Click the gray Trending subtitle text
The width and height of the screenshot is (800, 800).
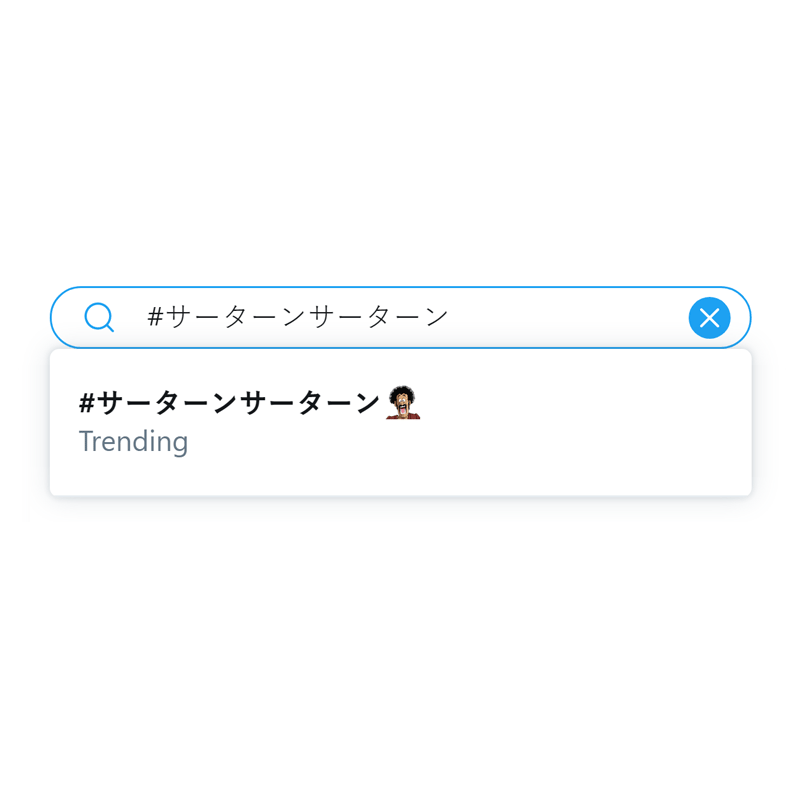(x=133, y=442)
